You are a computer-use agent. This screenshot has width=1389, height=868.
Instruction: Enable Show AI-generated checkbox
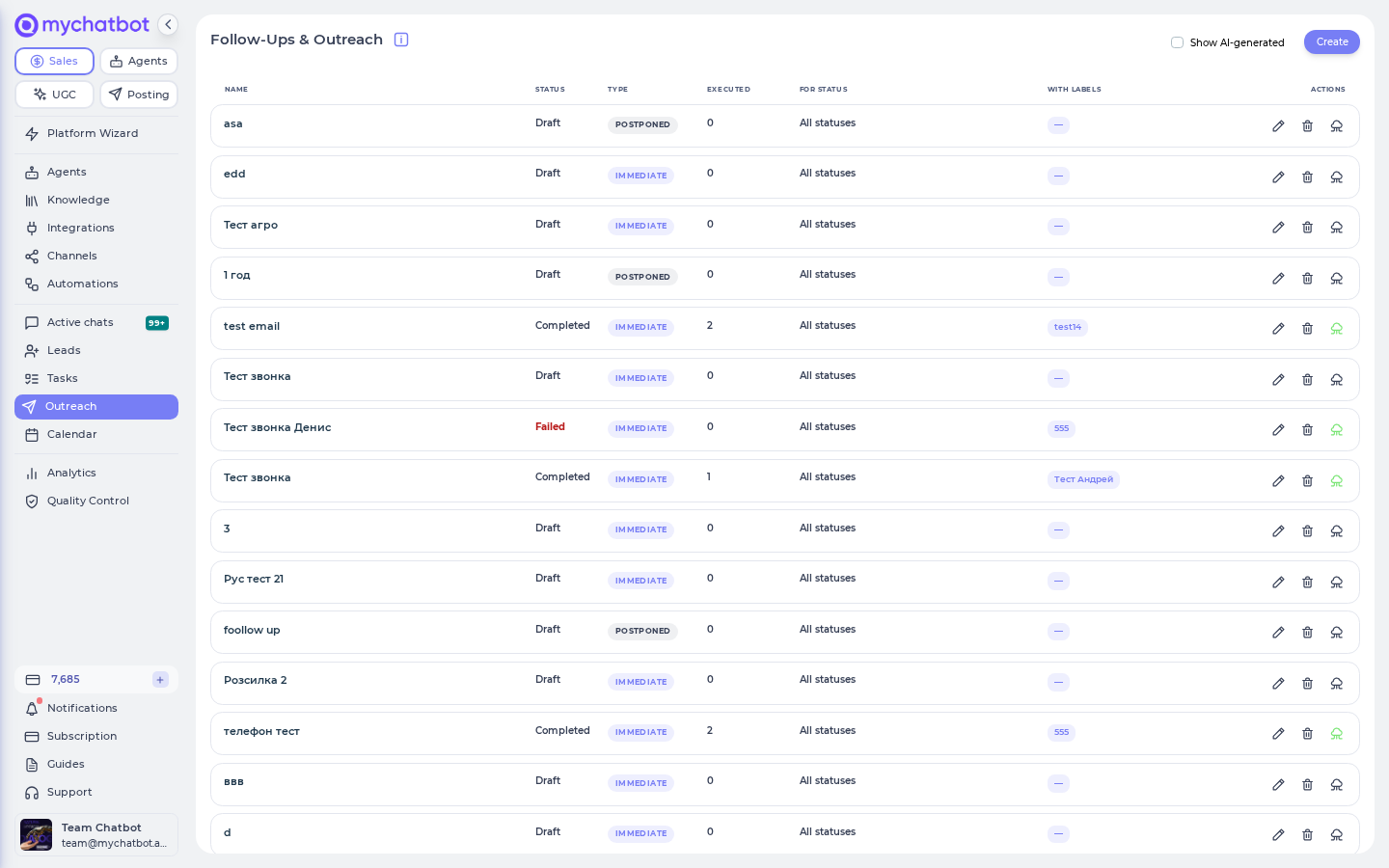(1177, 42)
